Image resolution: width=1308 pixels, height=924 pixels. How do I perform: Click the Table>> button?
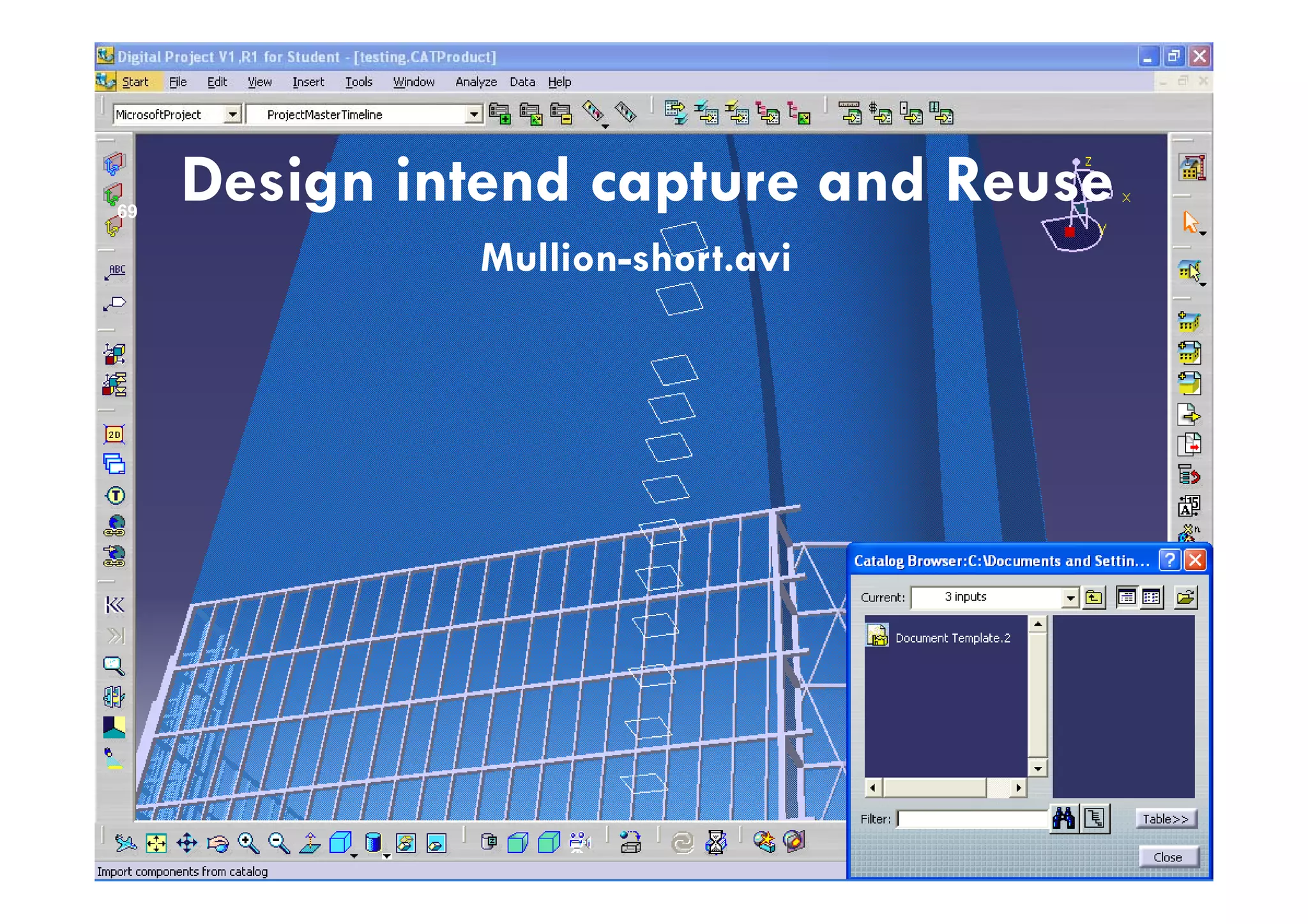tap(1166, 819)
